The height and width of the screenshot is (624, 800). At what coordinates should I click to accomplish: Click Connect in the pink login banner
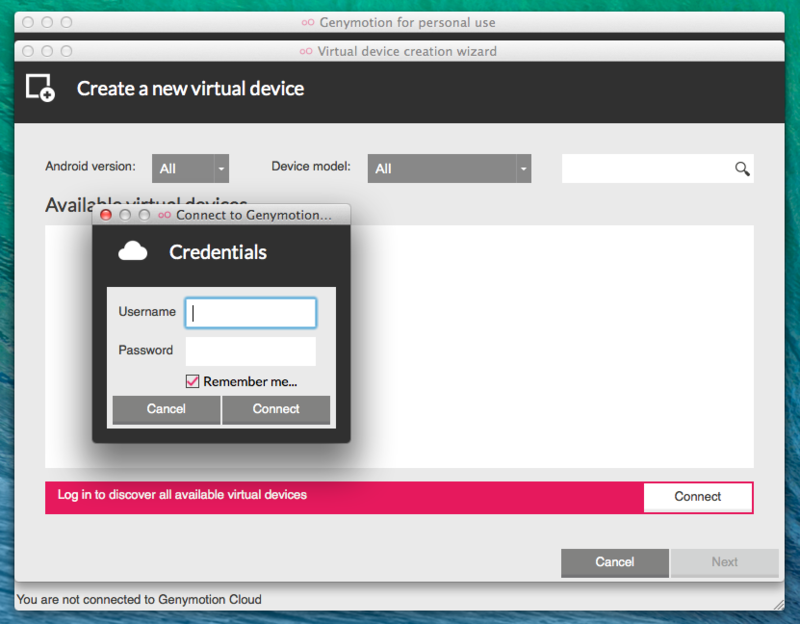(x=697, y=497)
